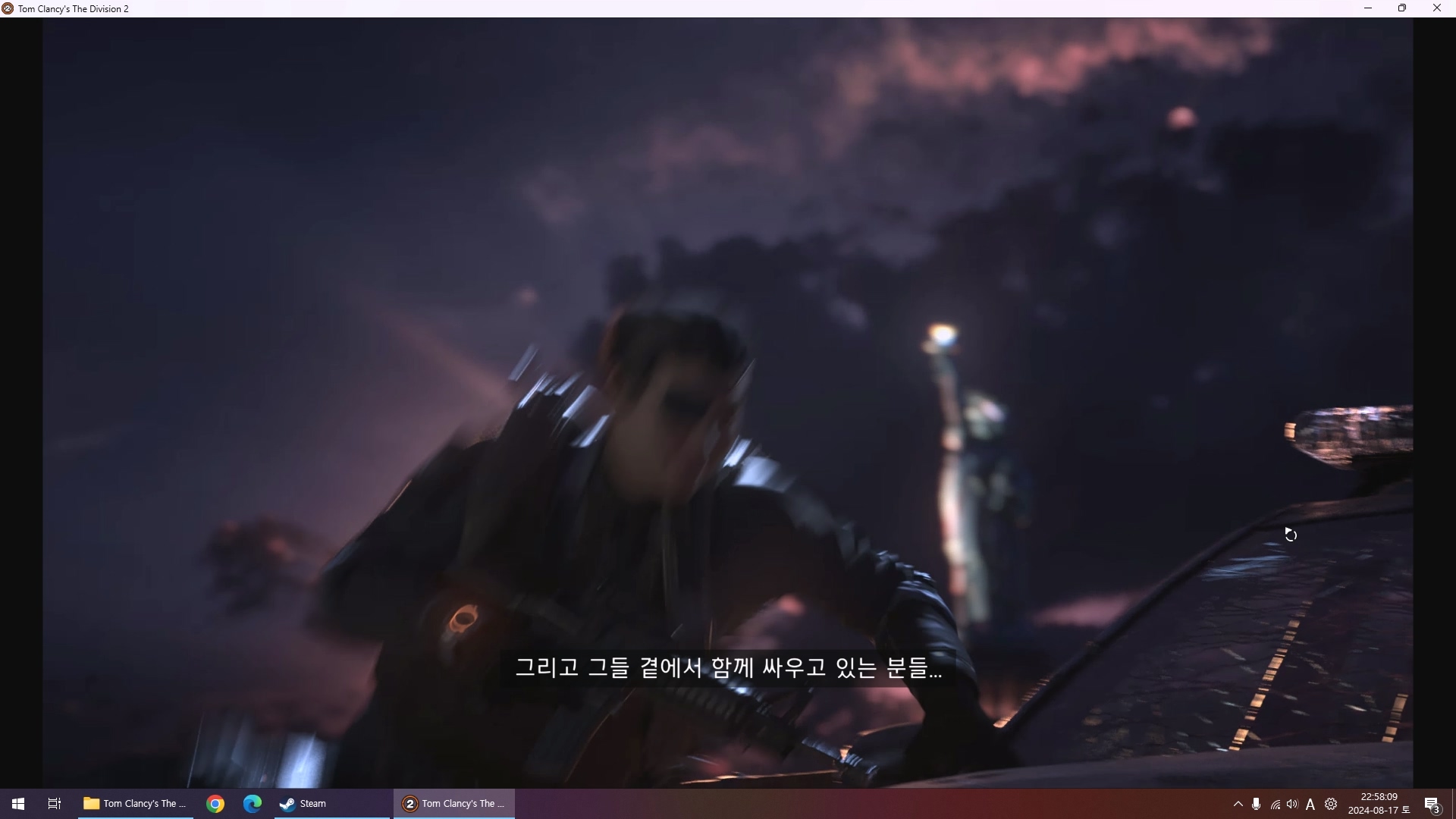Click the IME settings gear icon
1456x819 pixels.
point(1331,804)
